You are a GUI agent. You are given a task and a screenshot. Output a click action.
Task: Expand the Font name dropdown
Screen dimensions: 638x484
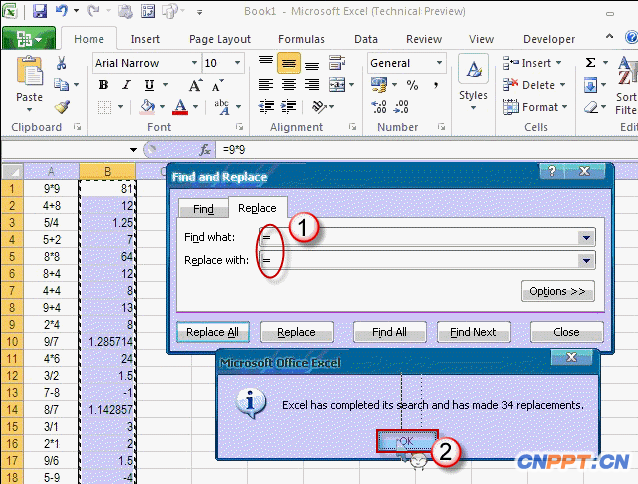click(194, 63)
